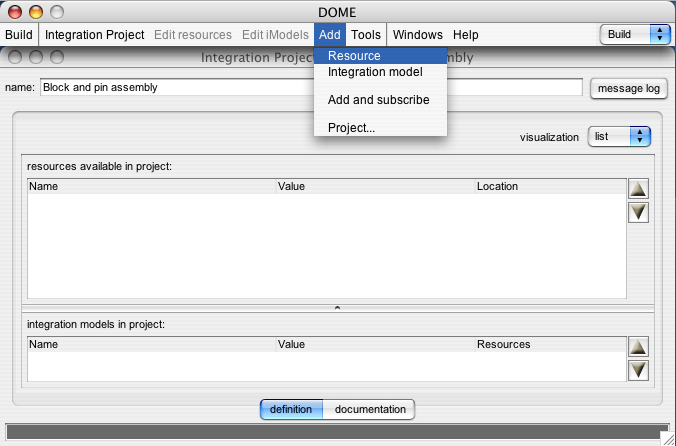
Task: Choose Integration model from the Add menu
Action: tap(380, 72)
